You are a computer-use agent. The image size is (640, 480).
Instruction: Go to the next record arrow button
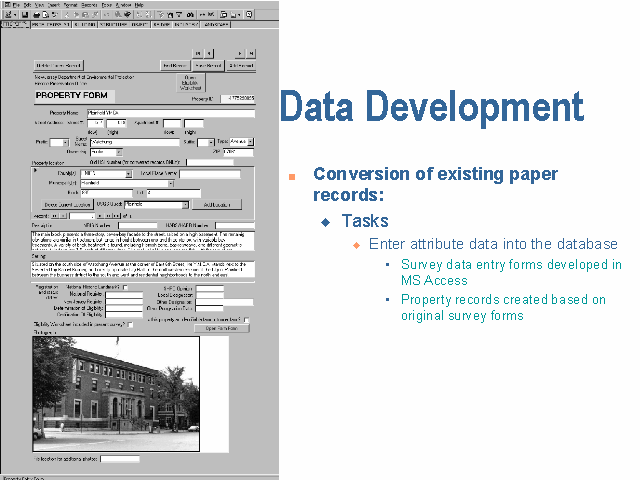coord(240,52)
